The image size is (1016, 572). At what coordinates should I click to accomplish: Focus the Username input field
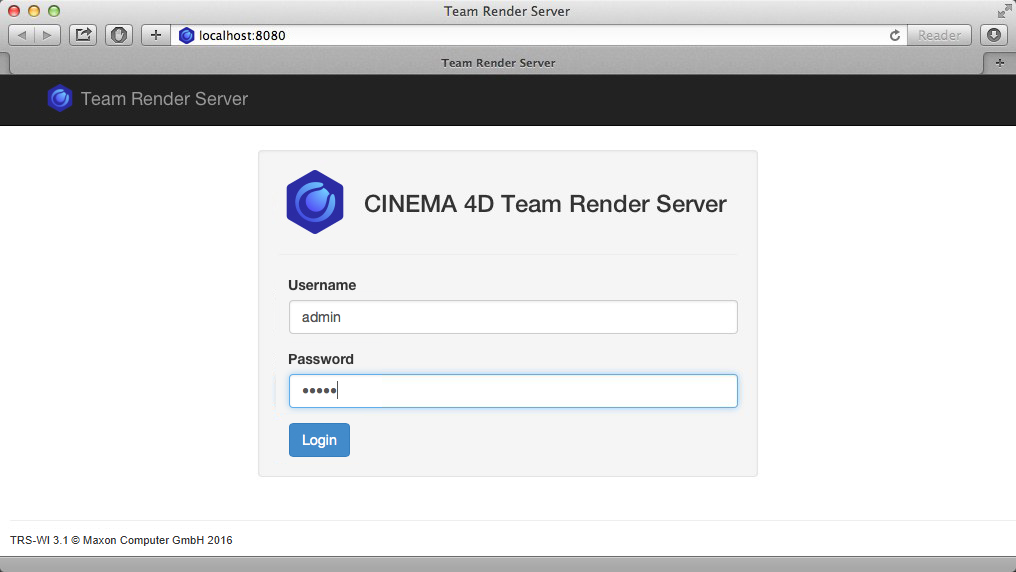512,317
